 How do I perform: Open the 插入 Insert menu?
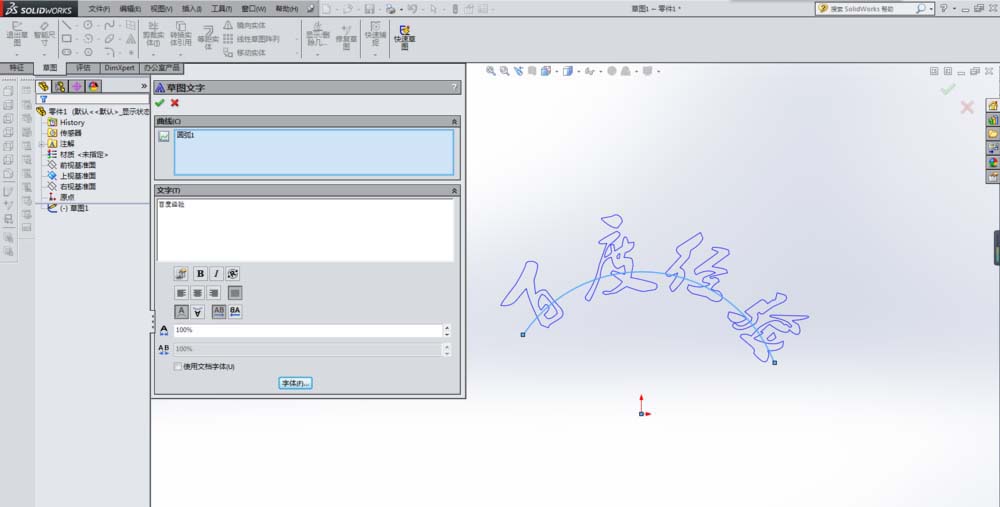[192, 9]
